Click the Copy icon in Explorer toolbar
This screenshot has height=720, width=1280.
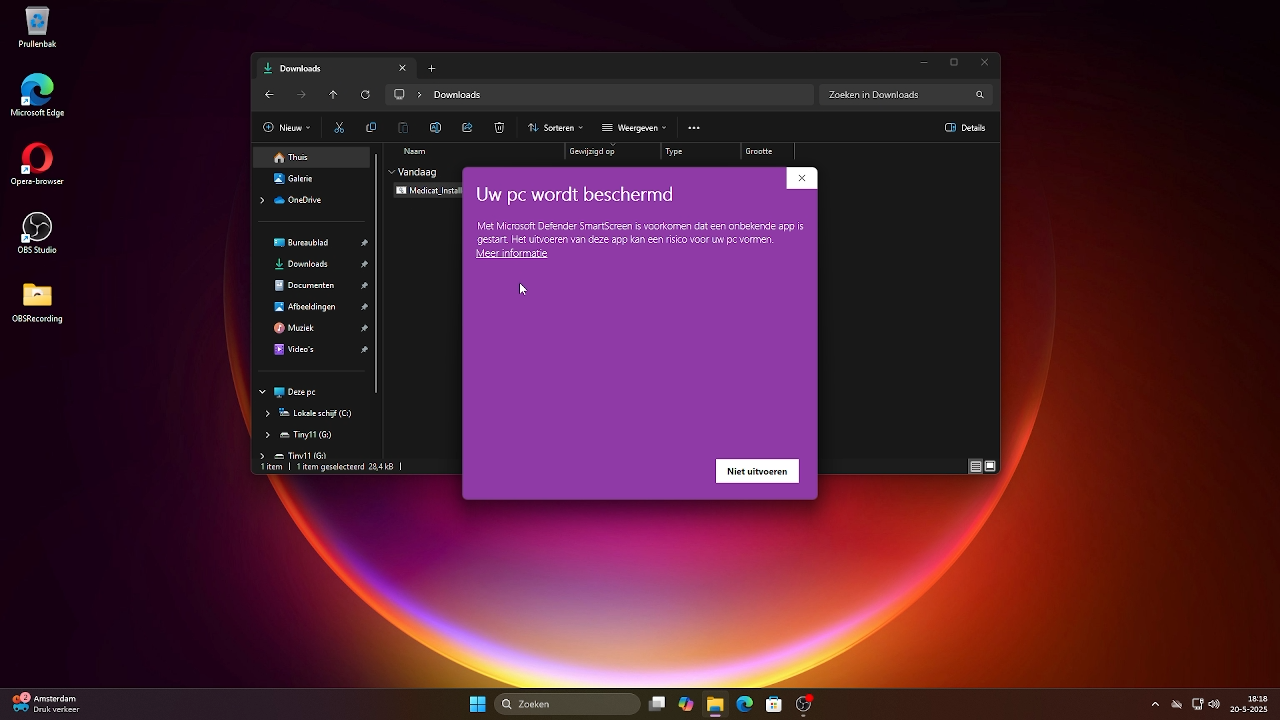[x=371, y=128]
